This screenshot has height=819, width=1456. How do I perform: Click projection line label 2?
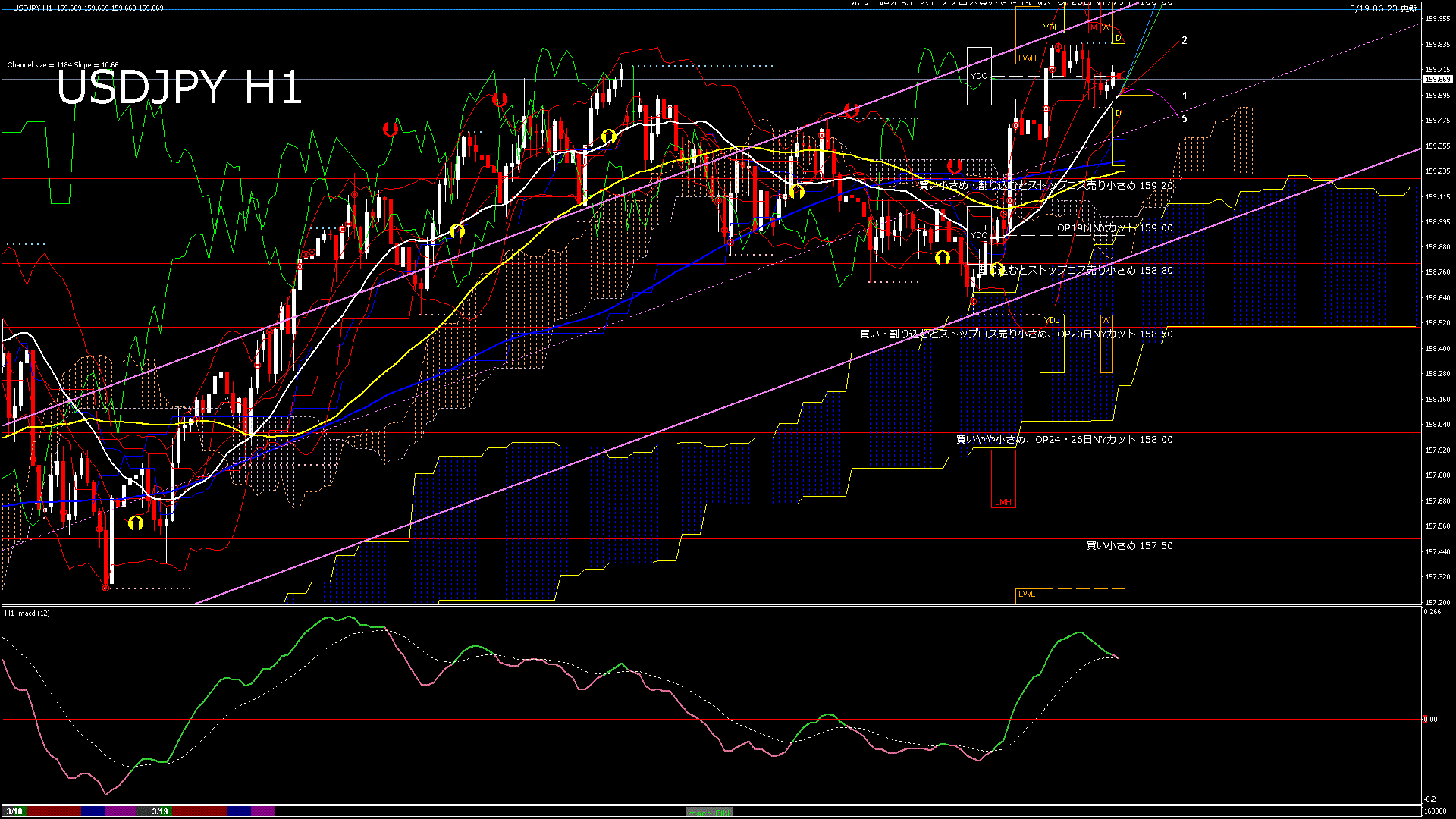pyautogui.click(x=1185, y=41)
